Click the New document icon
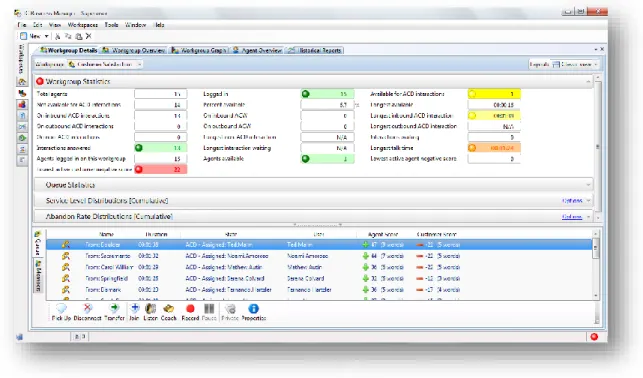 [24, 36]
